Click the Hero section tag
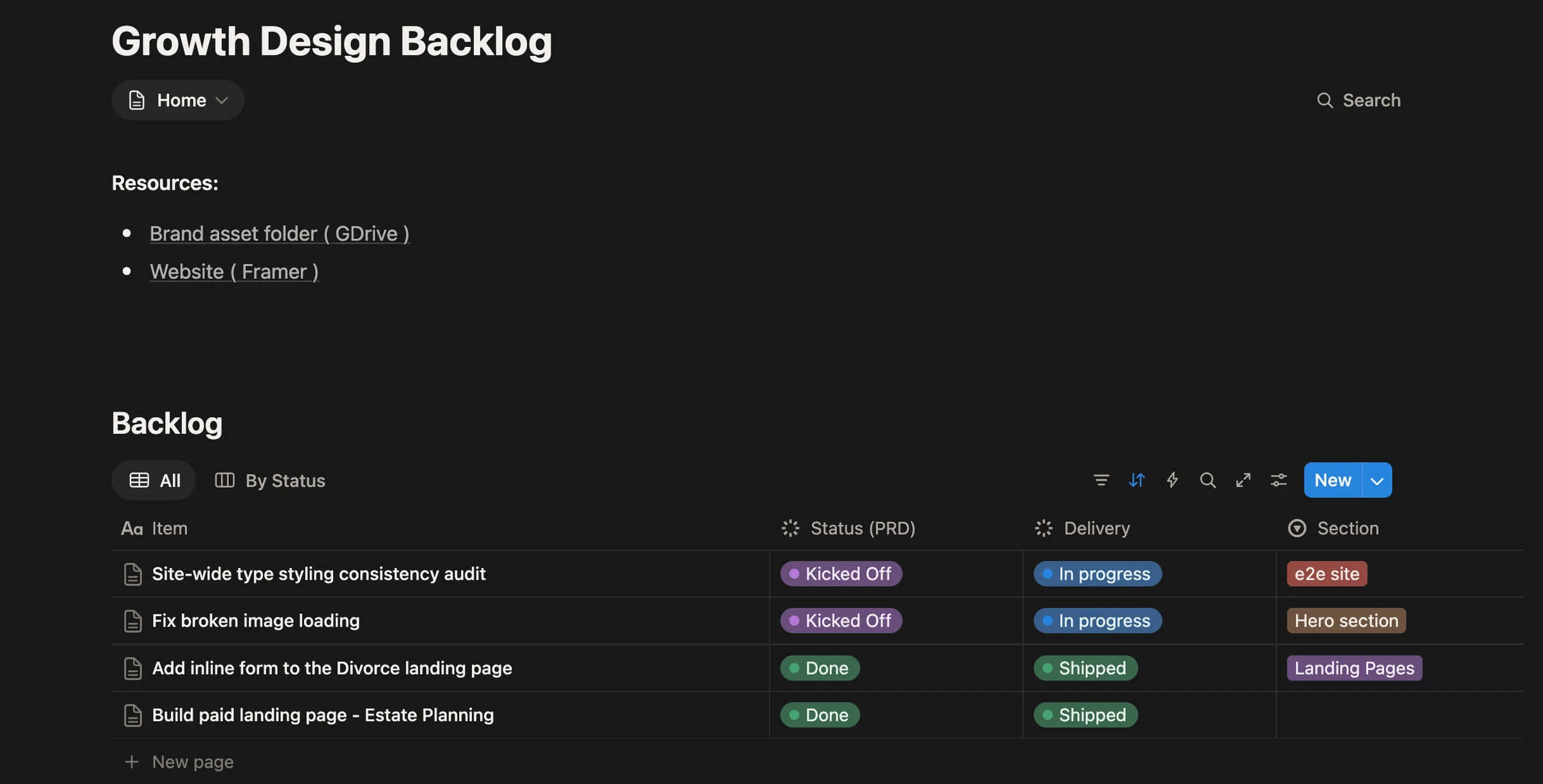 (1346, 621)
